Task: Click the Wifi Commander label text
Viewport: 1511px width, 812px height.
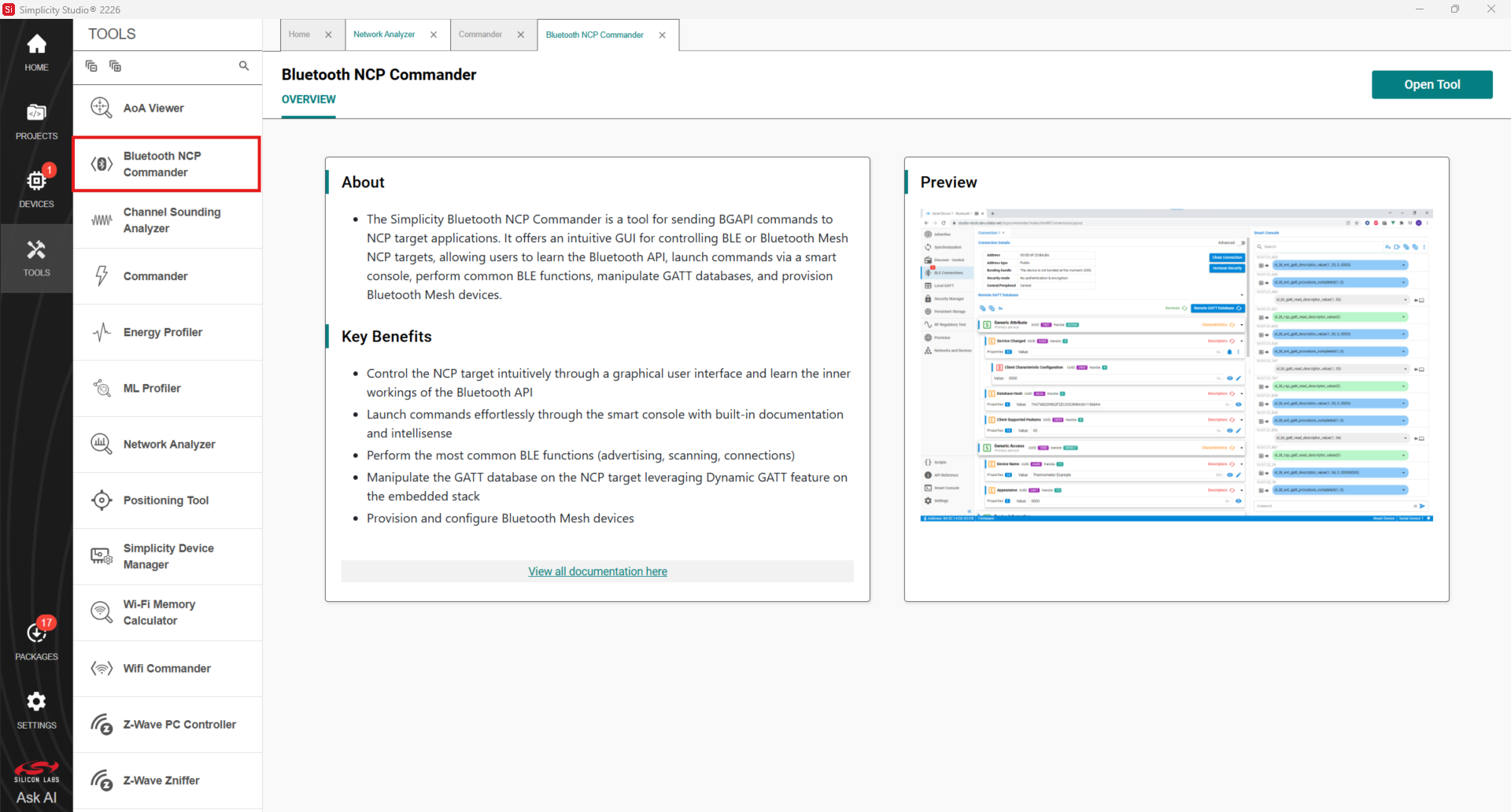Action: [167, 669]
